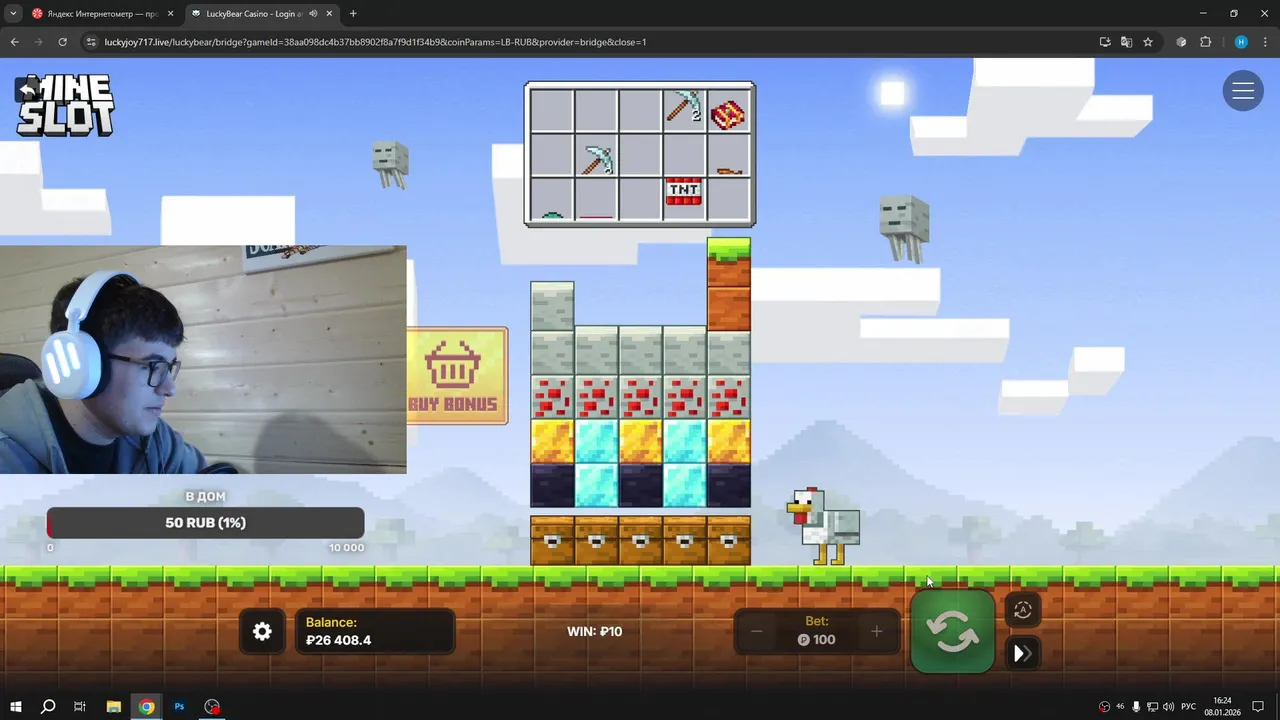Open the volume control in tray
This screenshot has height=720, width=1280.
point(1169,707)
